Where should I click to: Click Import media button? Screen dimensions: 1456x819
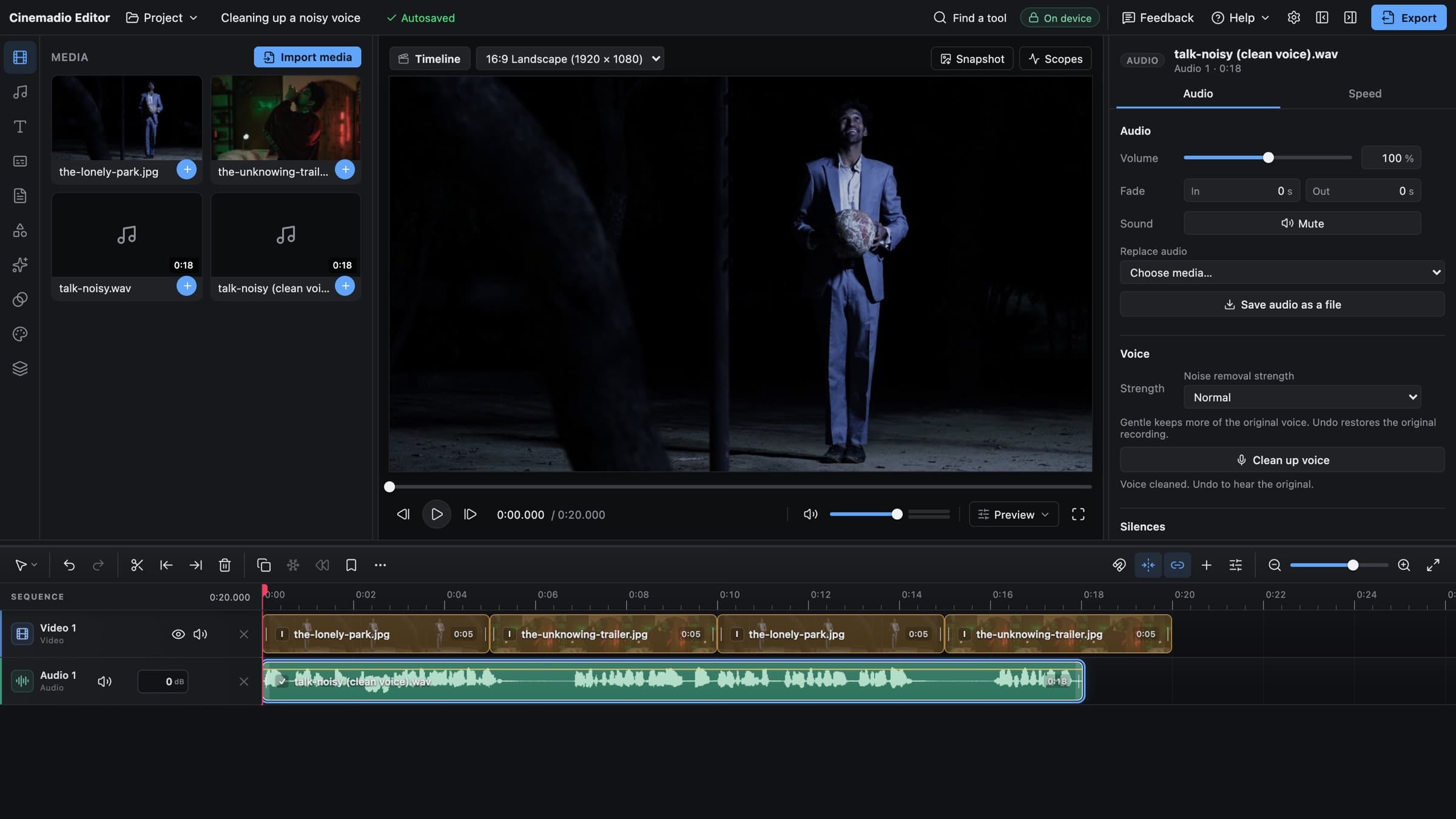point(308,57)
